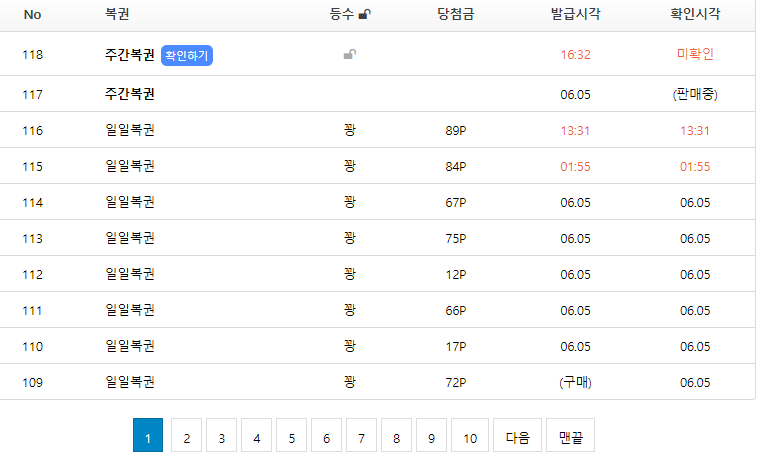Click the 84P prize amount

click(455, 167)
